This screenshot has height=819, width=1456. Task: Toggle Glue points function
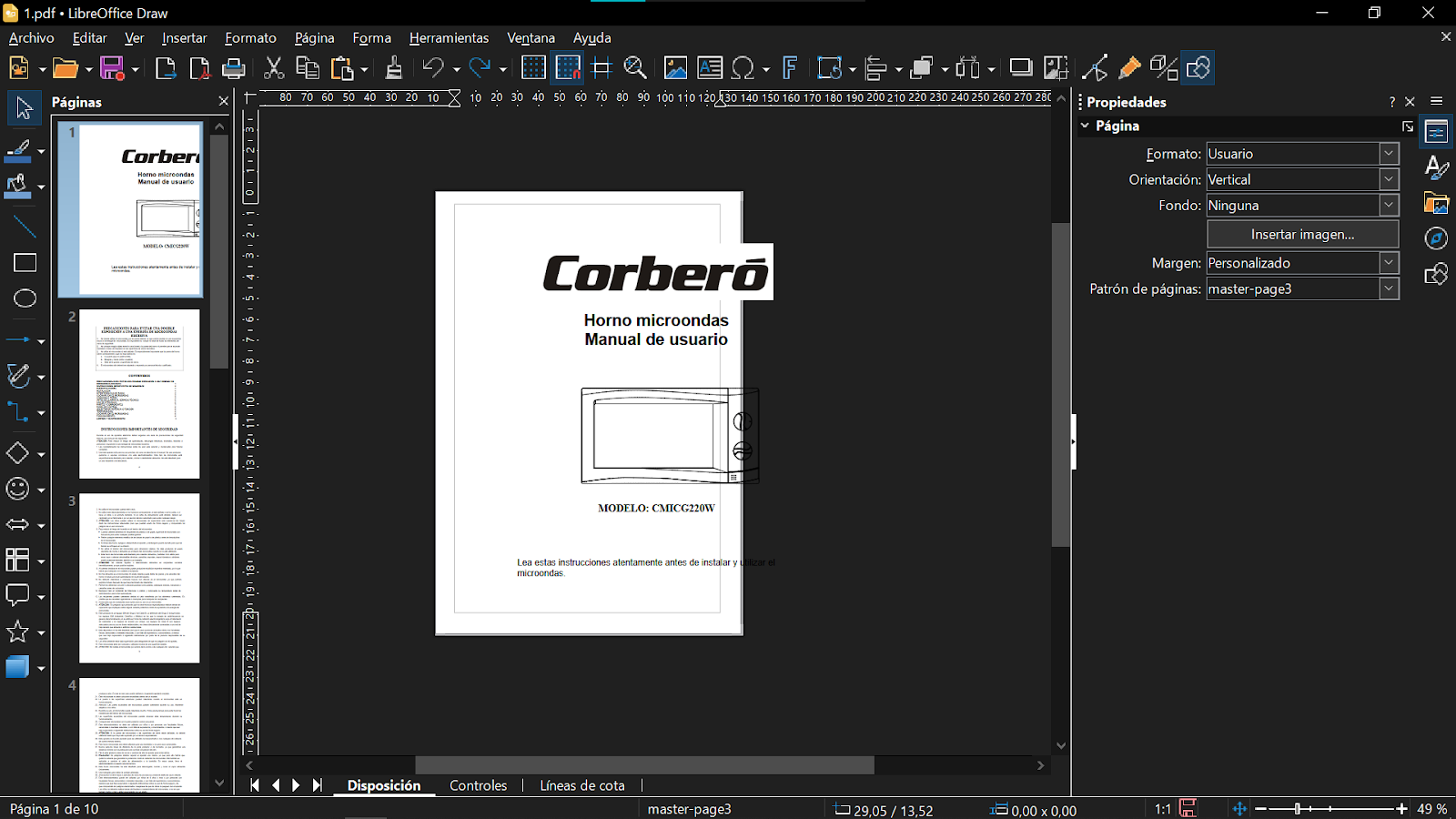tap(1130, 68)
